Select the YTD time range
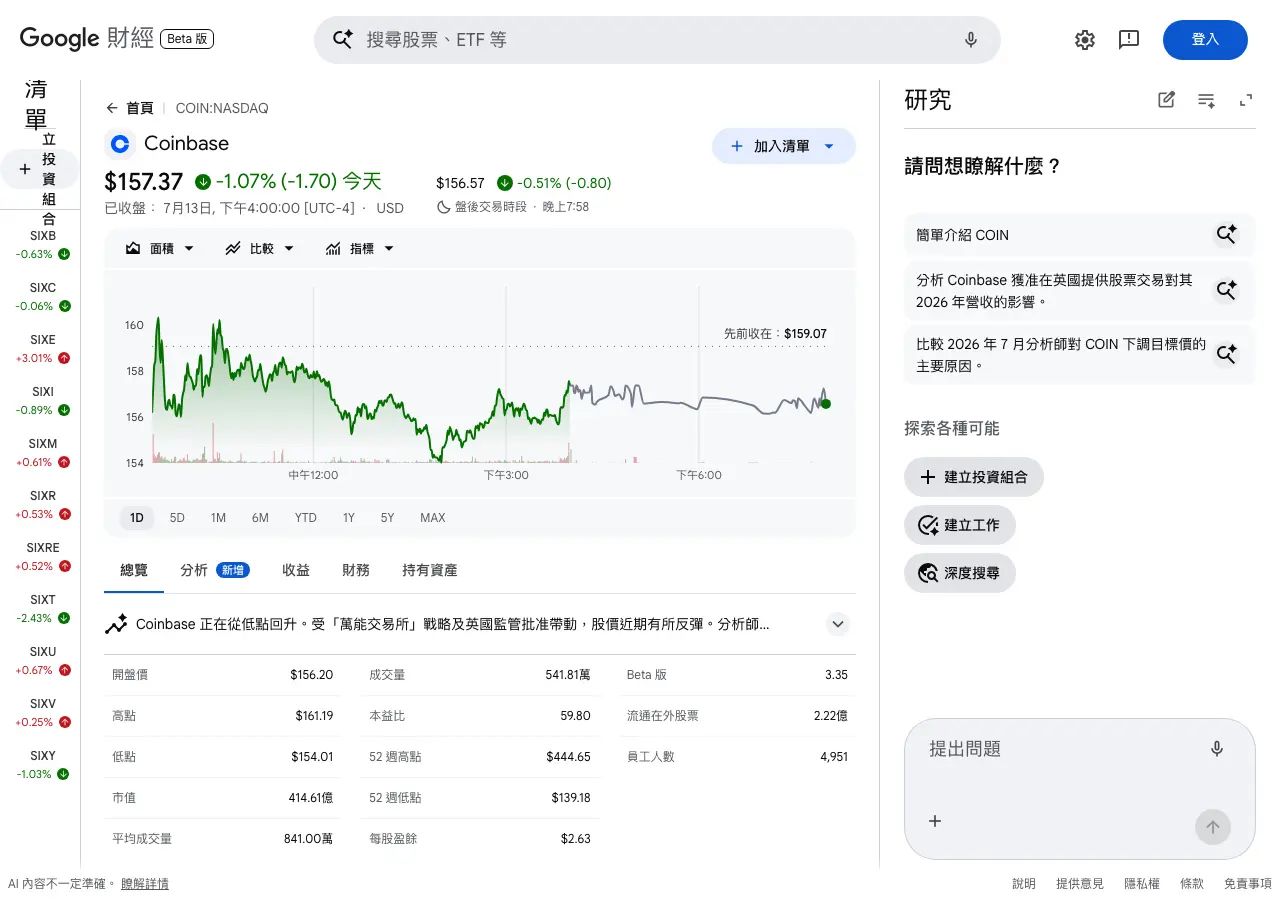This screenshot has width=1280, height=900. (x=305, y=518)
